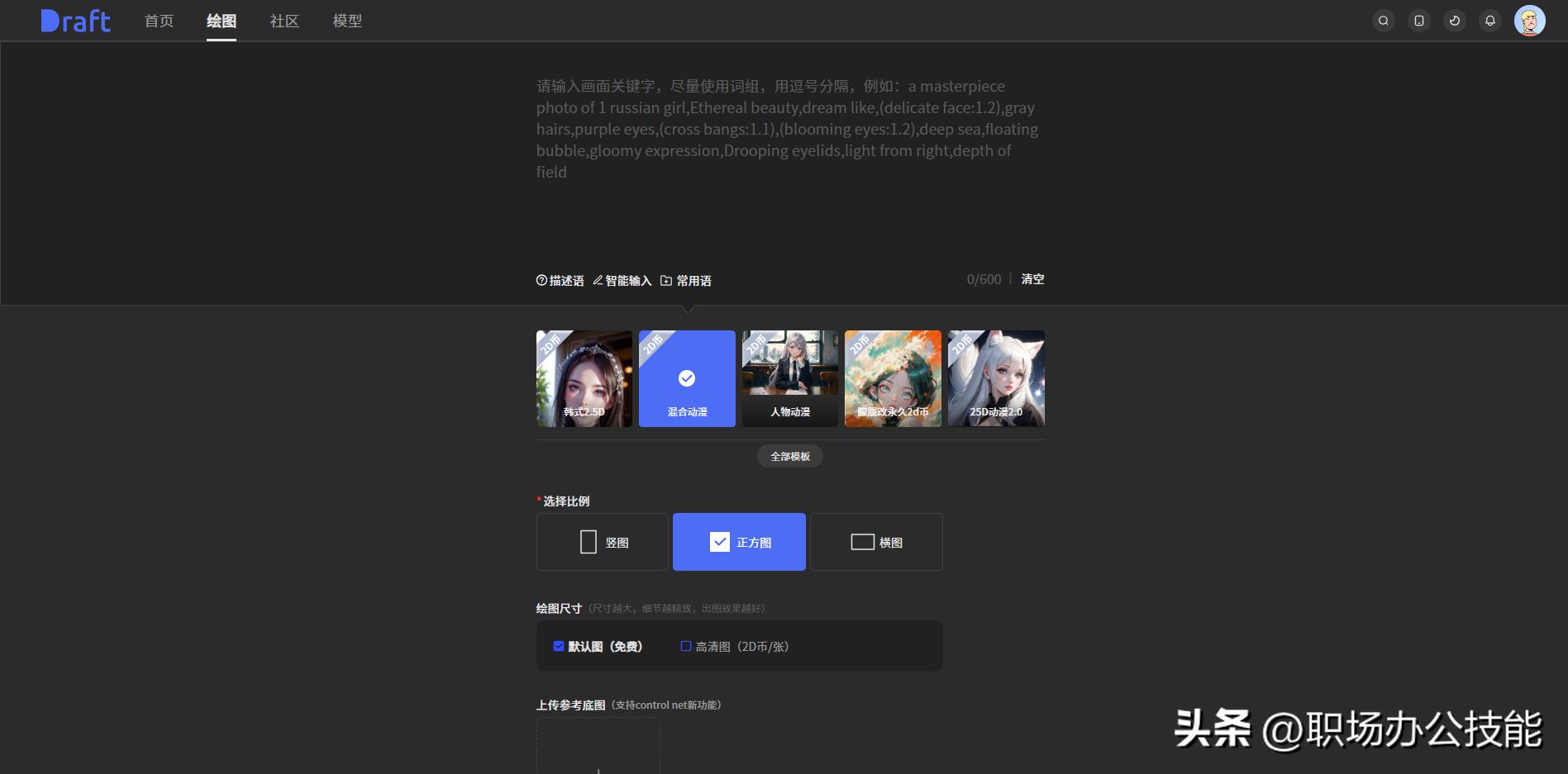The image size is (1568, 774).
Task: Expand 全部模板 to view all templates
Action: click(x=789, y=456)
